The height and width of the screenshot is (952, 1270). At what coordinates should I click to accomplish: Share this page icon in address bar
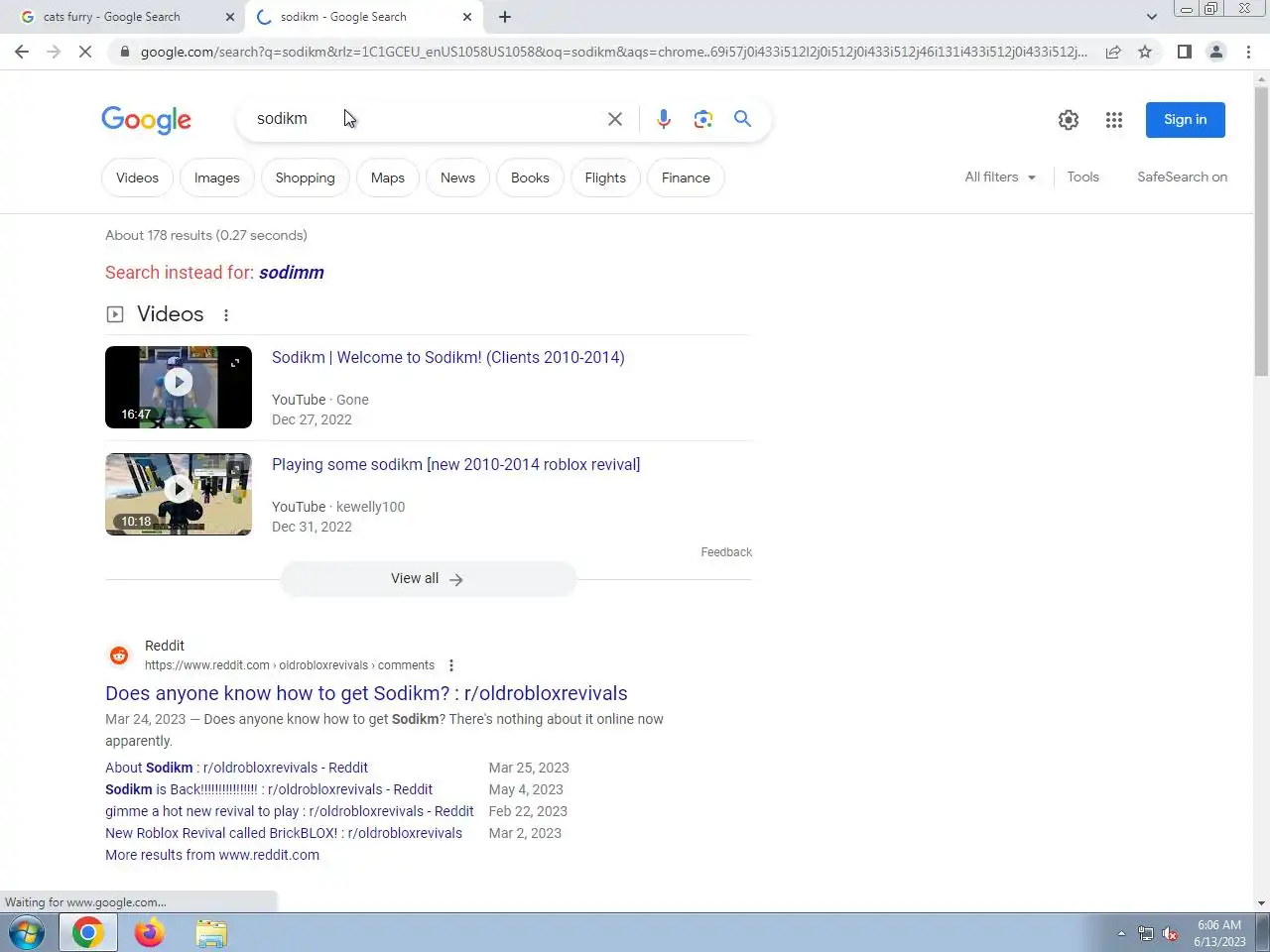click(x=1113, y=52)
